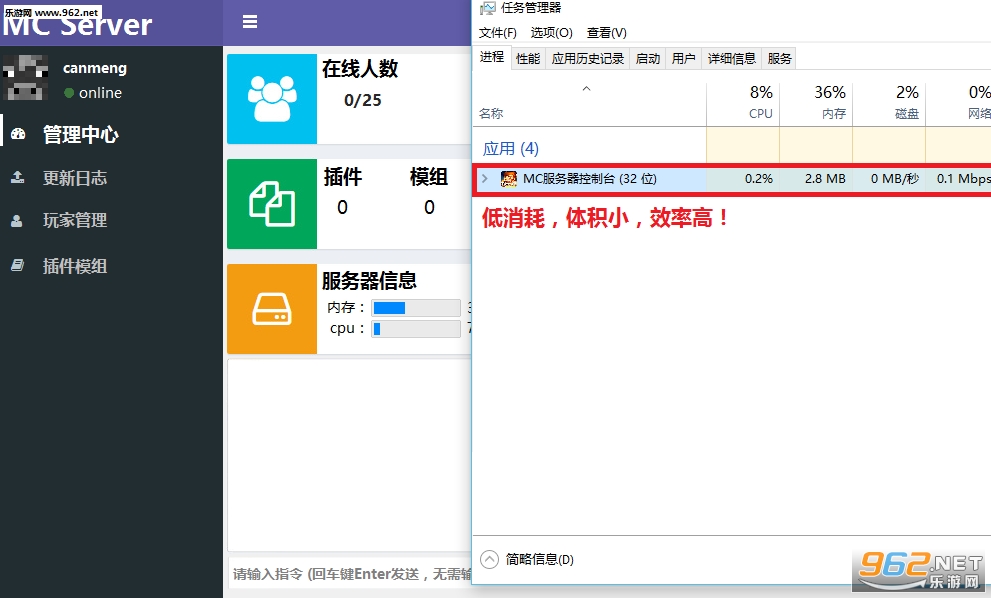Switch to the 启动 tab
Screen dimensions: 991x598
click(x=648, y=59)
